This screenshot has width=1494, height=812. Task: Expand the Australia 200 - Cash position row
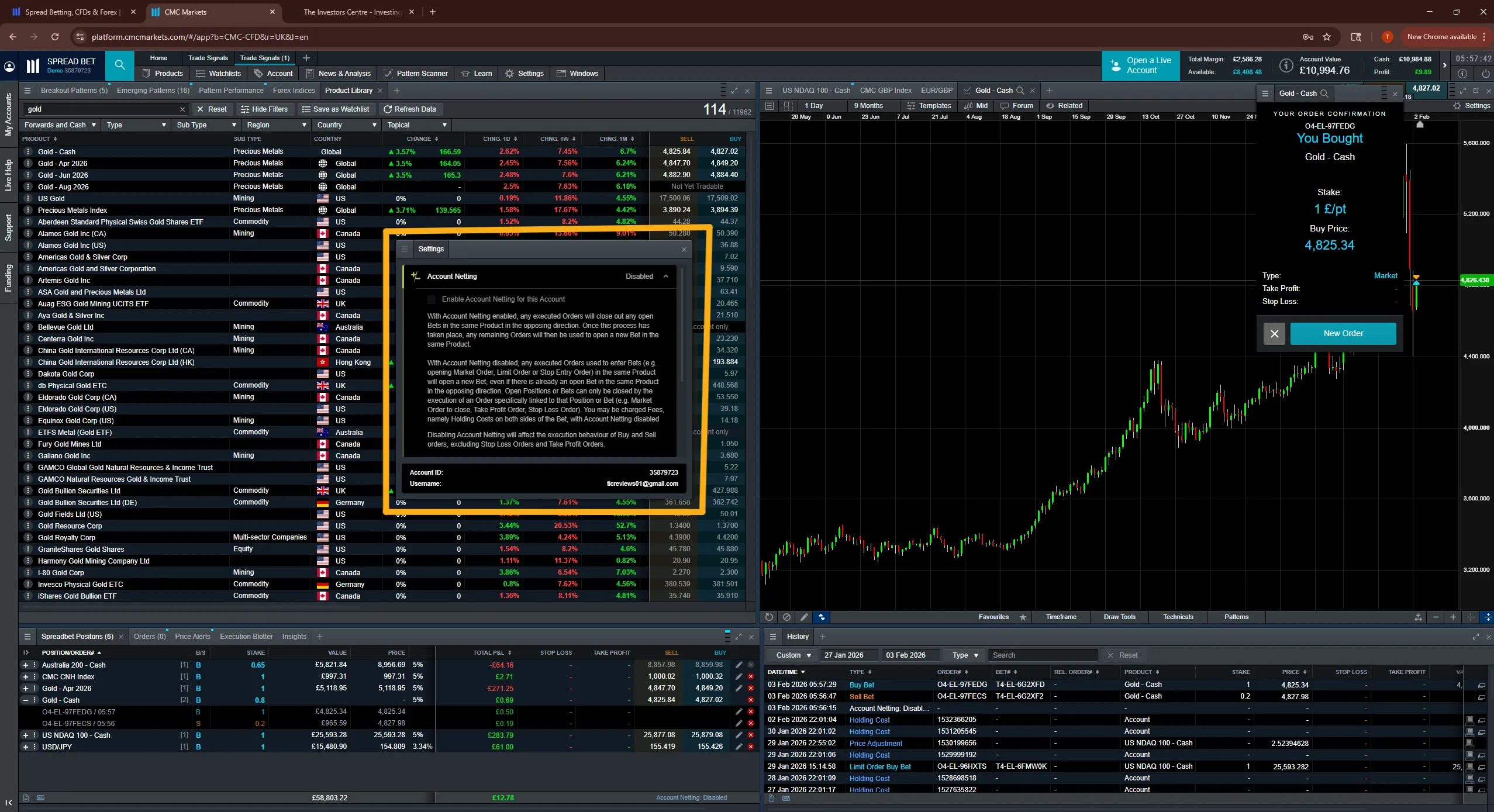pos(25,665)
